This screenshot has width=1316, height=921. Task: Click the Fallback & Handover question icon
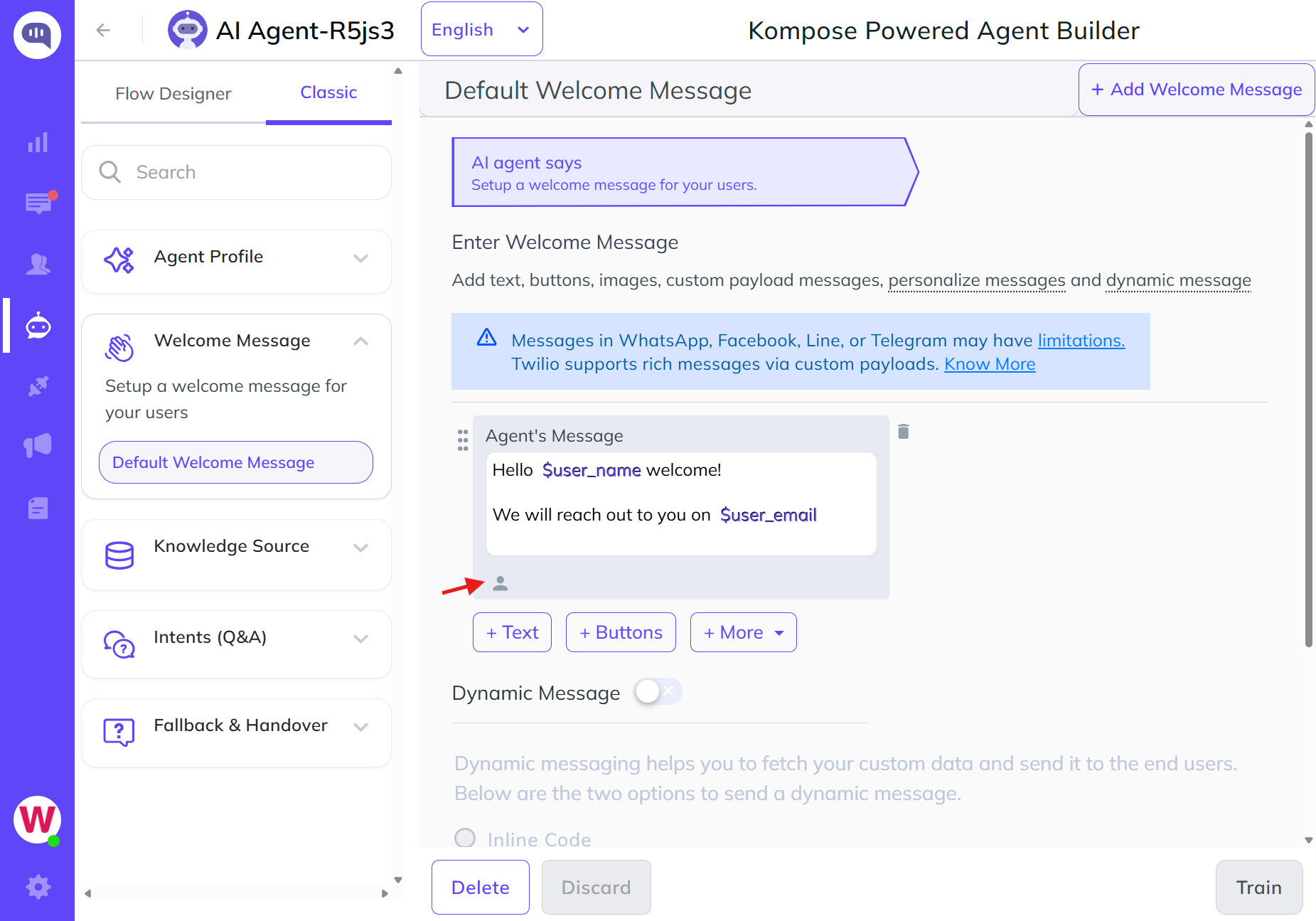coord(119,732)
